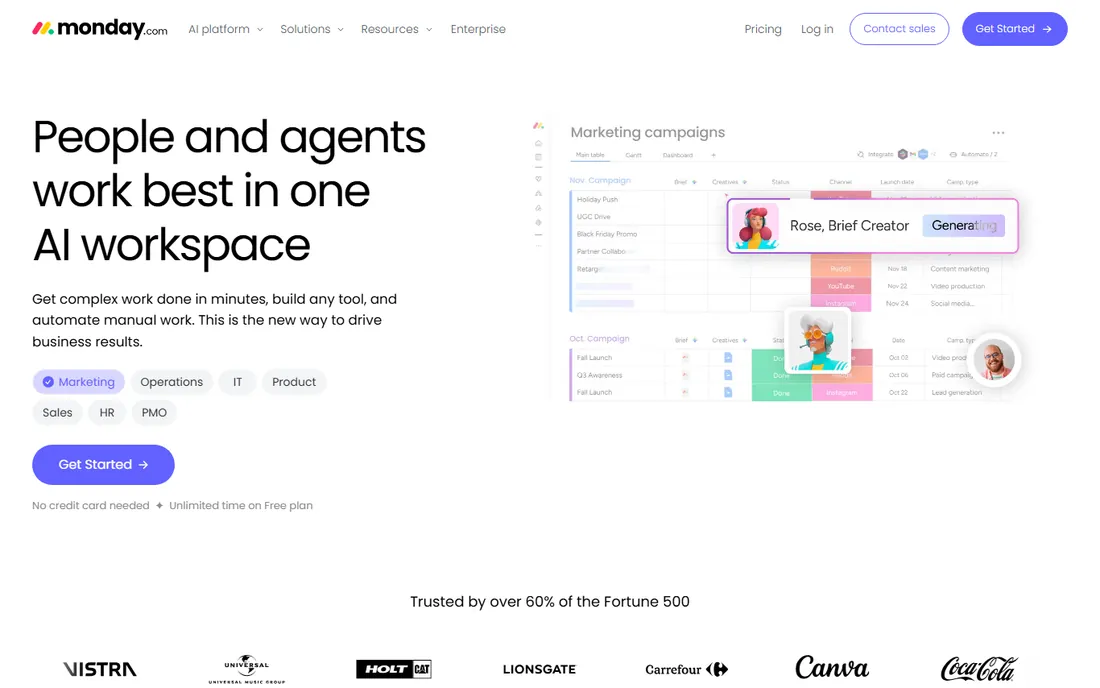Screen dimensions: 1100x688
Task: Click the Coca-Cola logo
Action: click(979, 668)
